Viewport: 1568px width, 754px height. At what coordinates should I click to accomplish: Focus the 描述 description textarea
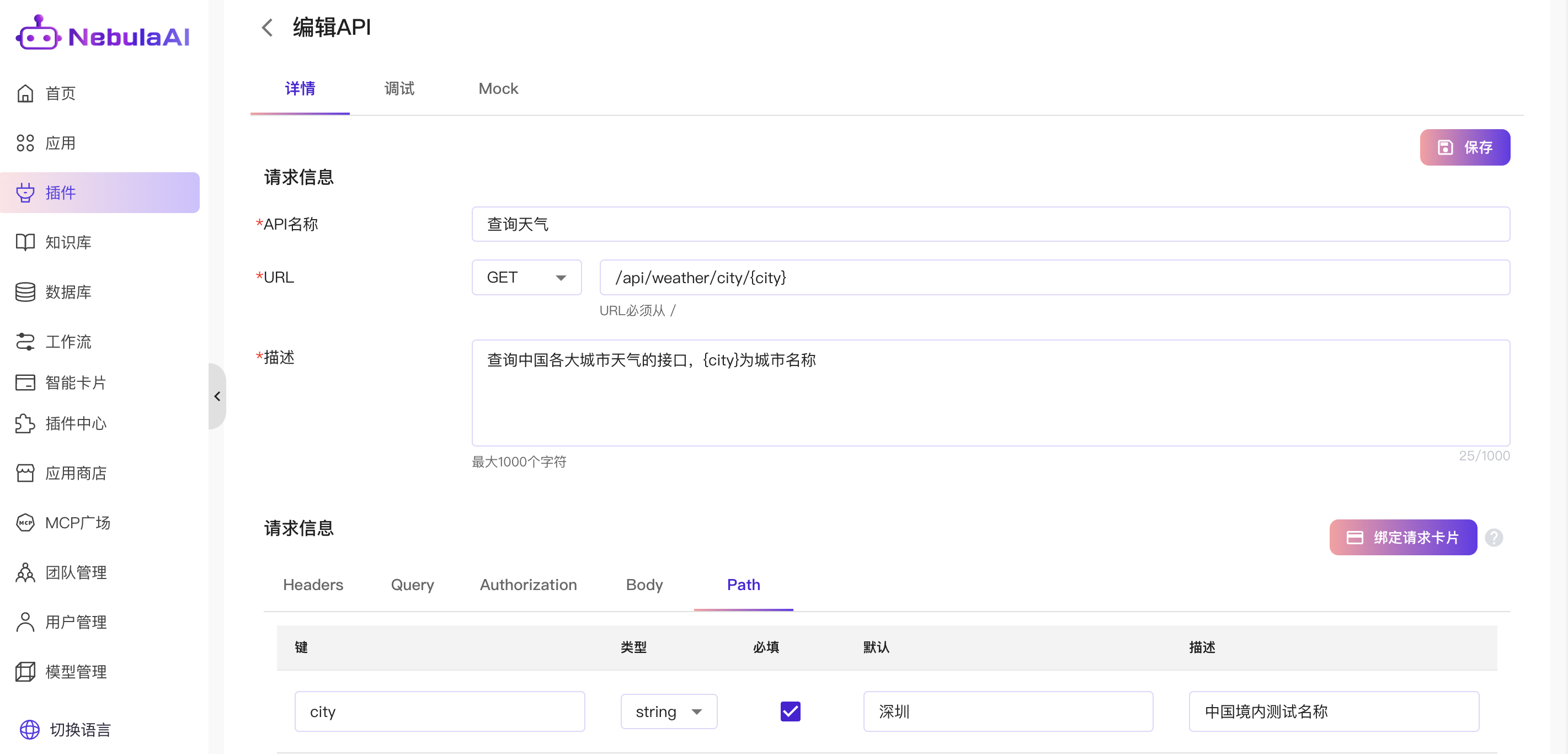click(991, 393)
